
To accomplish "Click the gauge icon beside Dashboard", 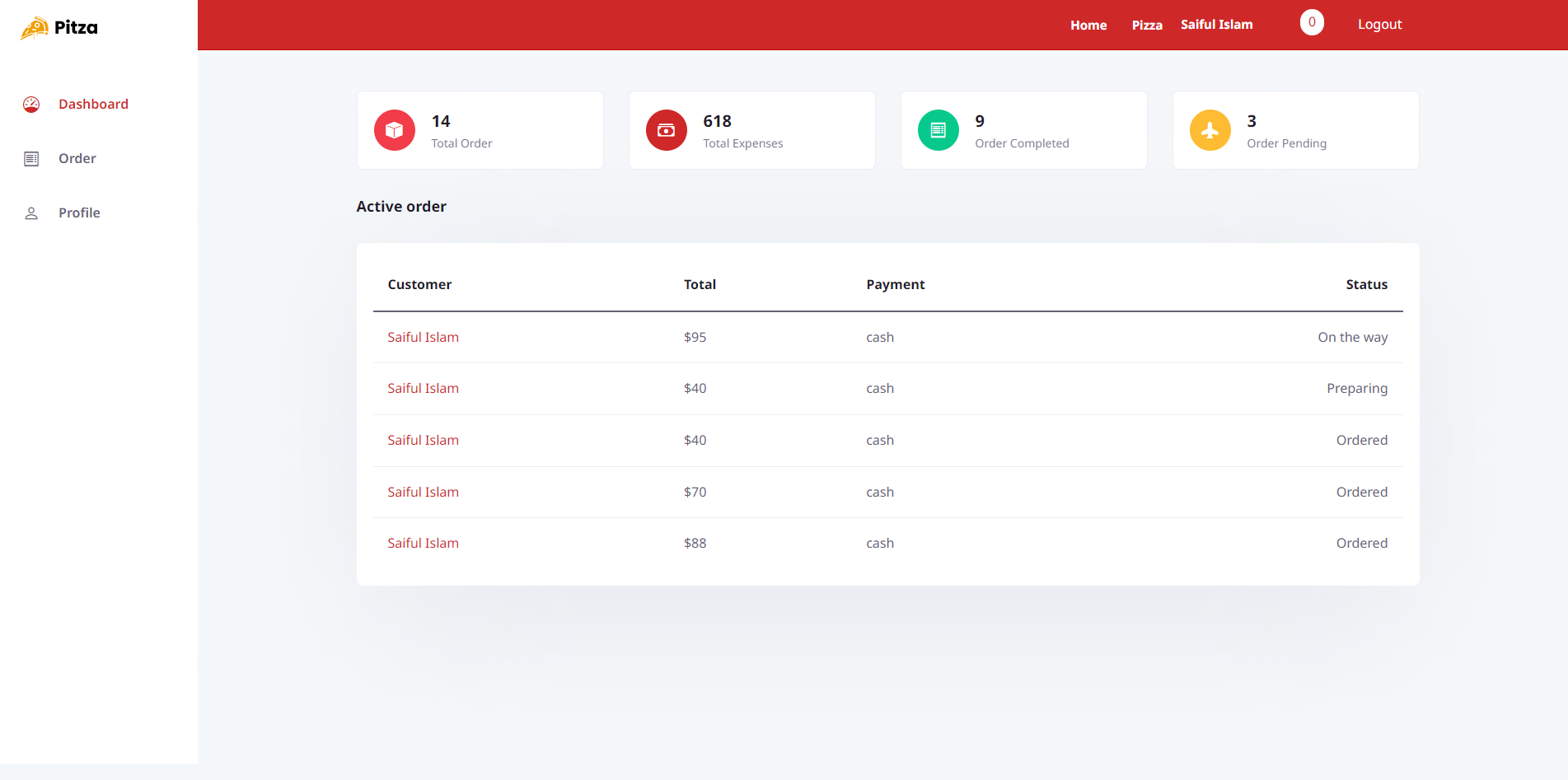I will (x=31, y=104).
